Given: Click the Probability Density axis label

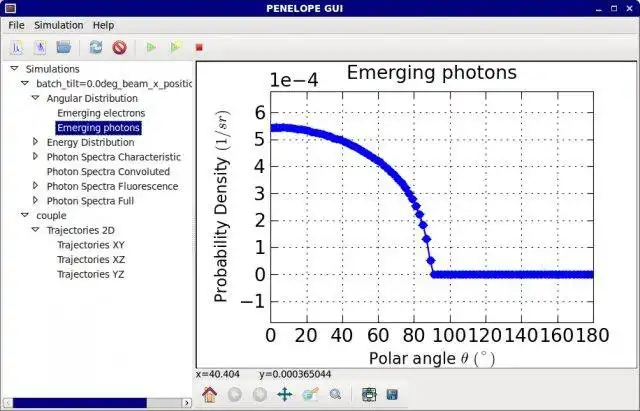Looking at the screenshot, I should tap(222, 207).
